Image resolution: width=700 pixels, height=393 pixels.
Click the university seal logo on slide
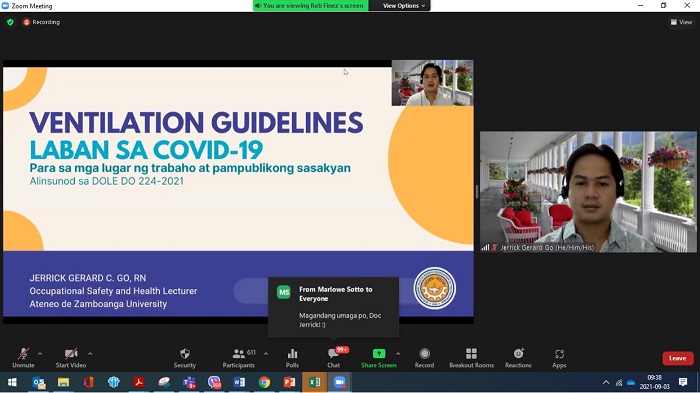click(x=435, y=288)
